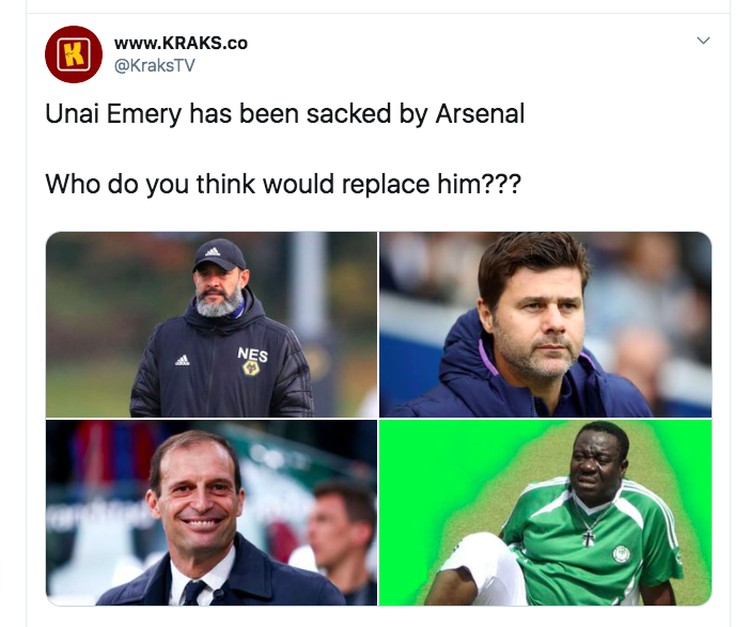Click the NES initials on the jacket

click(x=253, y=354)
